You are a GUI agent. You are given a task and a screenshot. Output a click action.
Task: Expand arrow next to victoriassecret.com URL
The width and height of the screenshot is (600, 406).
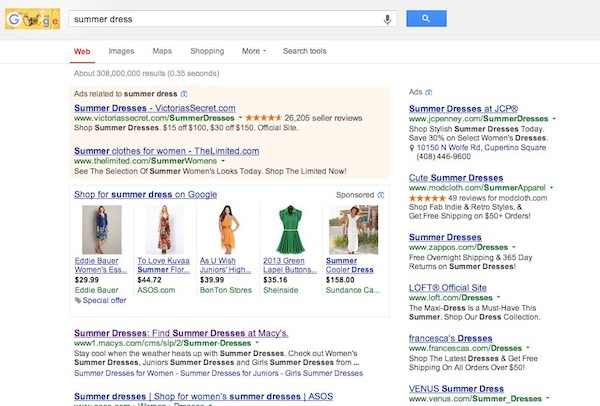(240, 118)
